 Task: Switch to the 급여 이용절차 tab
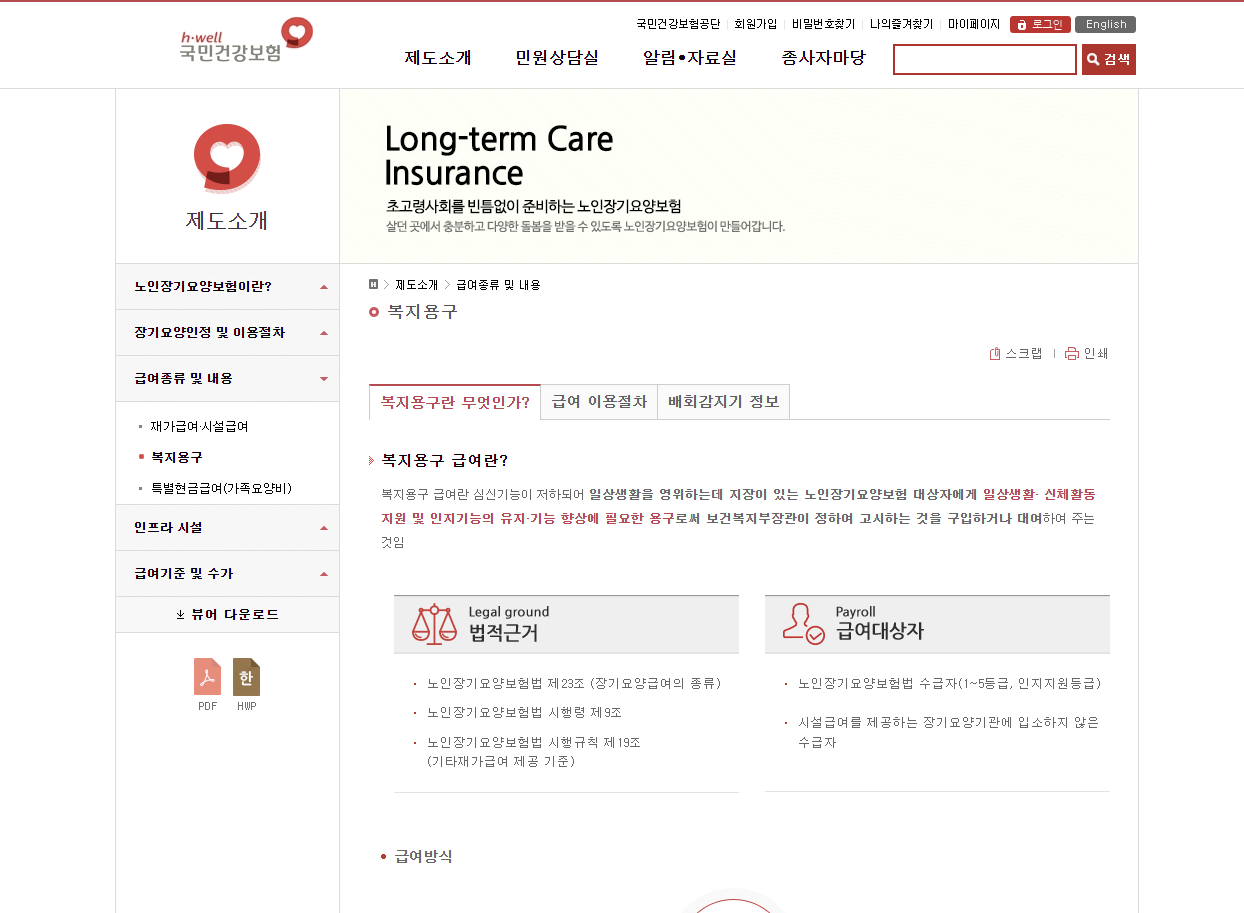[x=598, y=401]
